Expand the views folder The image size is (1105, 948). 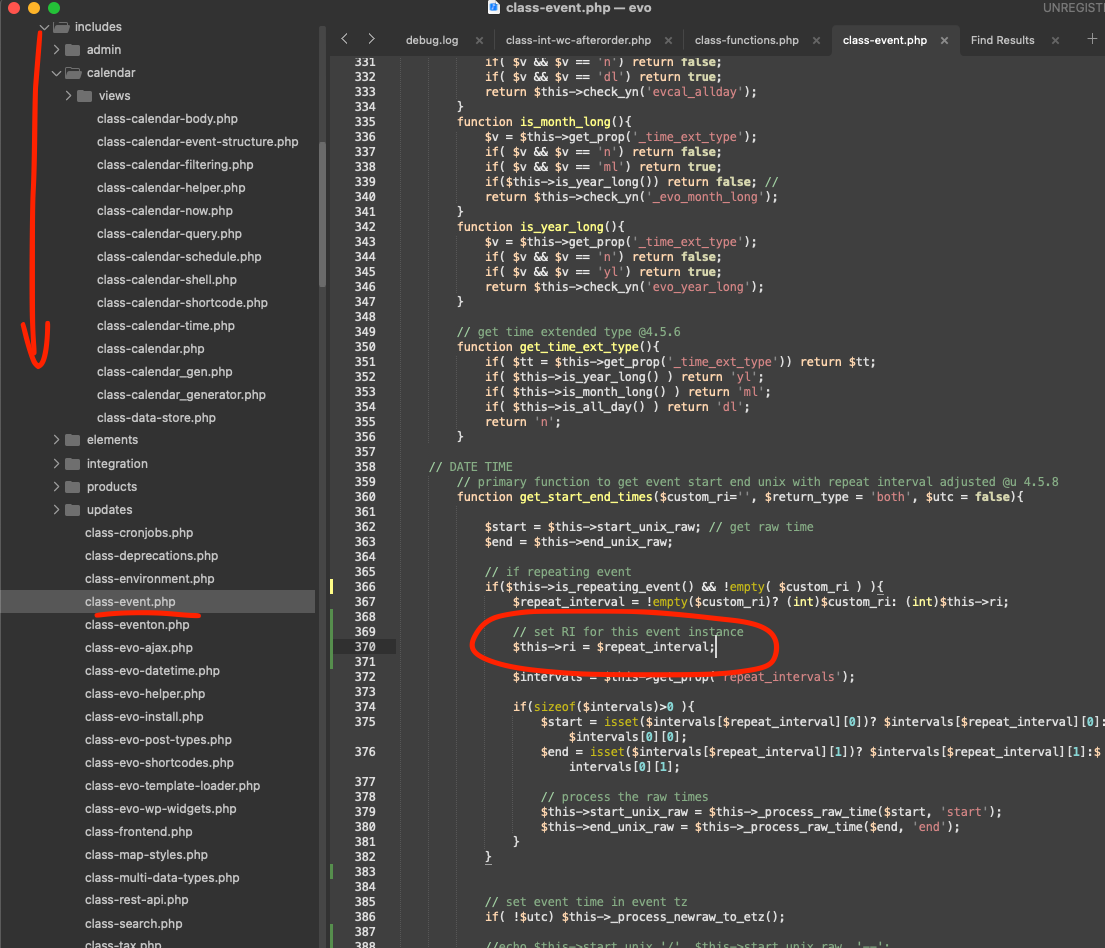coord(68,96)
